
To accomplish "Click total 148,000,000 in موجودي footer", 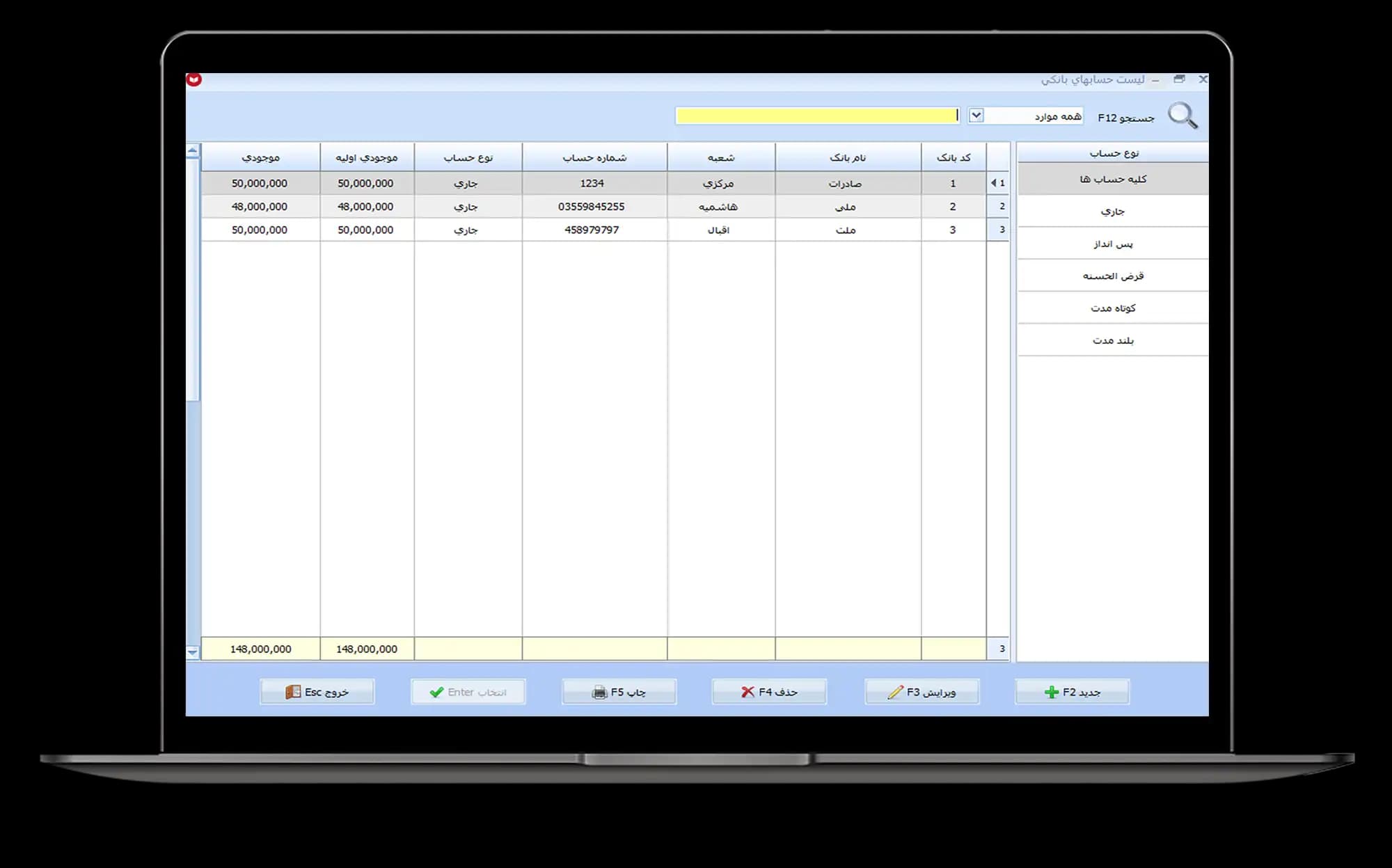I will [x=260, y=649].
